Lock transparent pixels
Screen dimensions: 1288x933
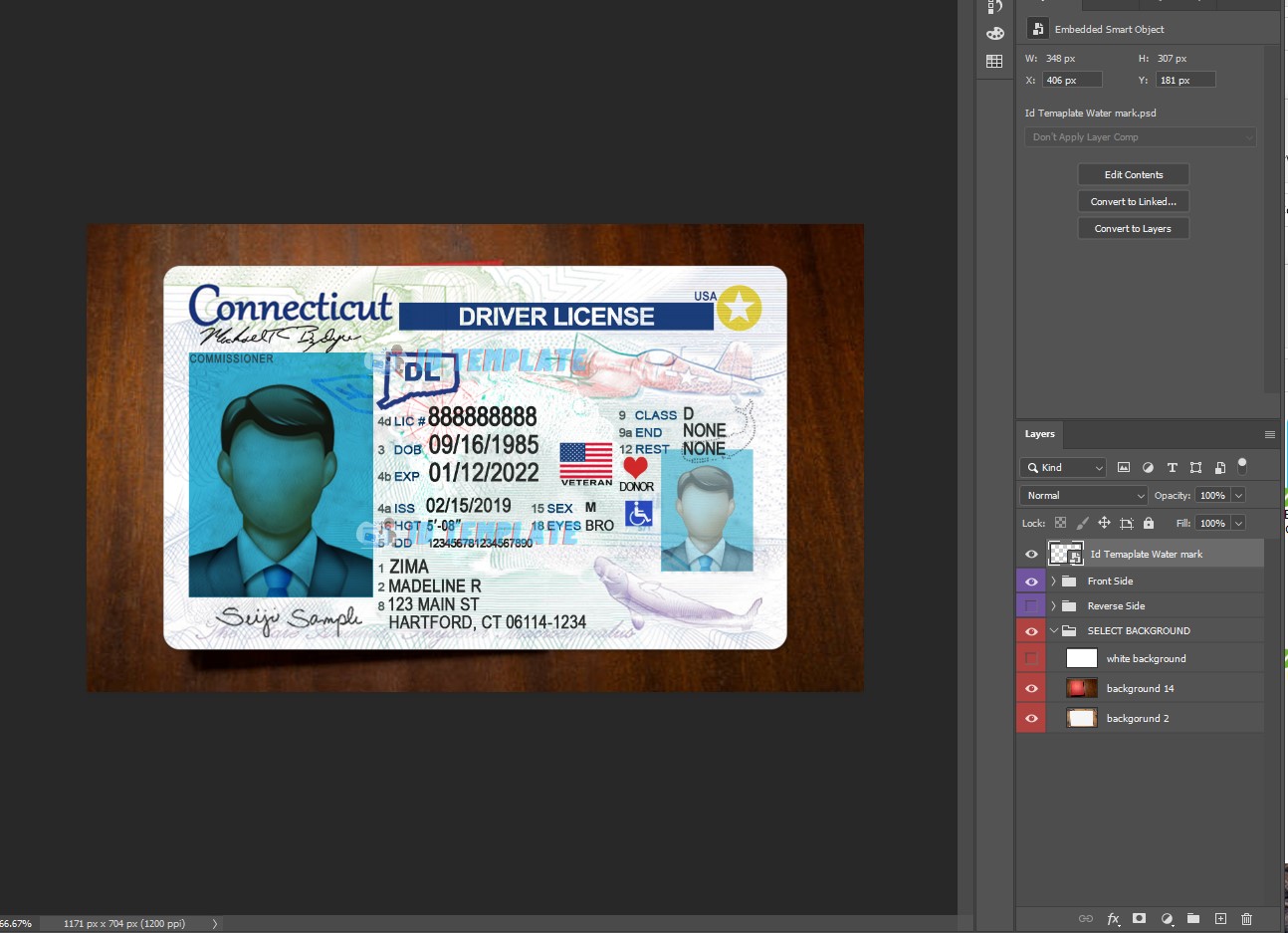[x=1060, y=523]
